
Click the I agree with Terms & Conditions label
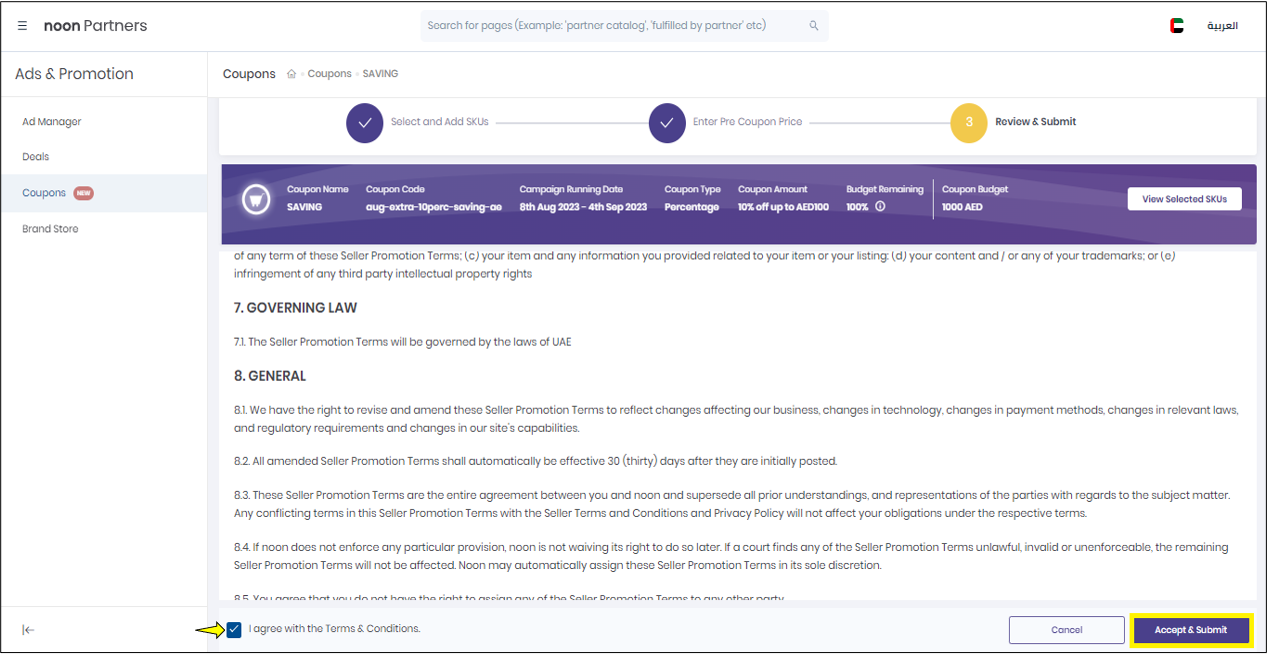pos(335,629)
